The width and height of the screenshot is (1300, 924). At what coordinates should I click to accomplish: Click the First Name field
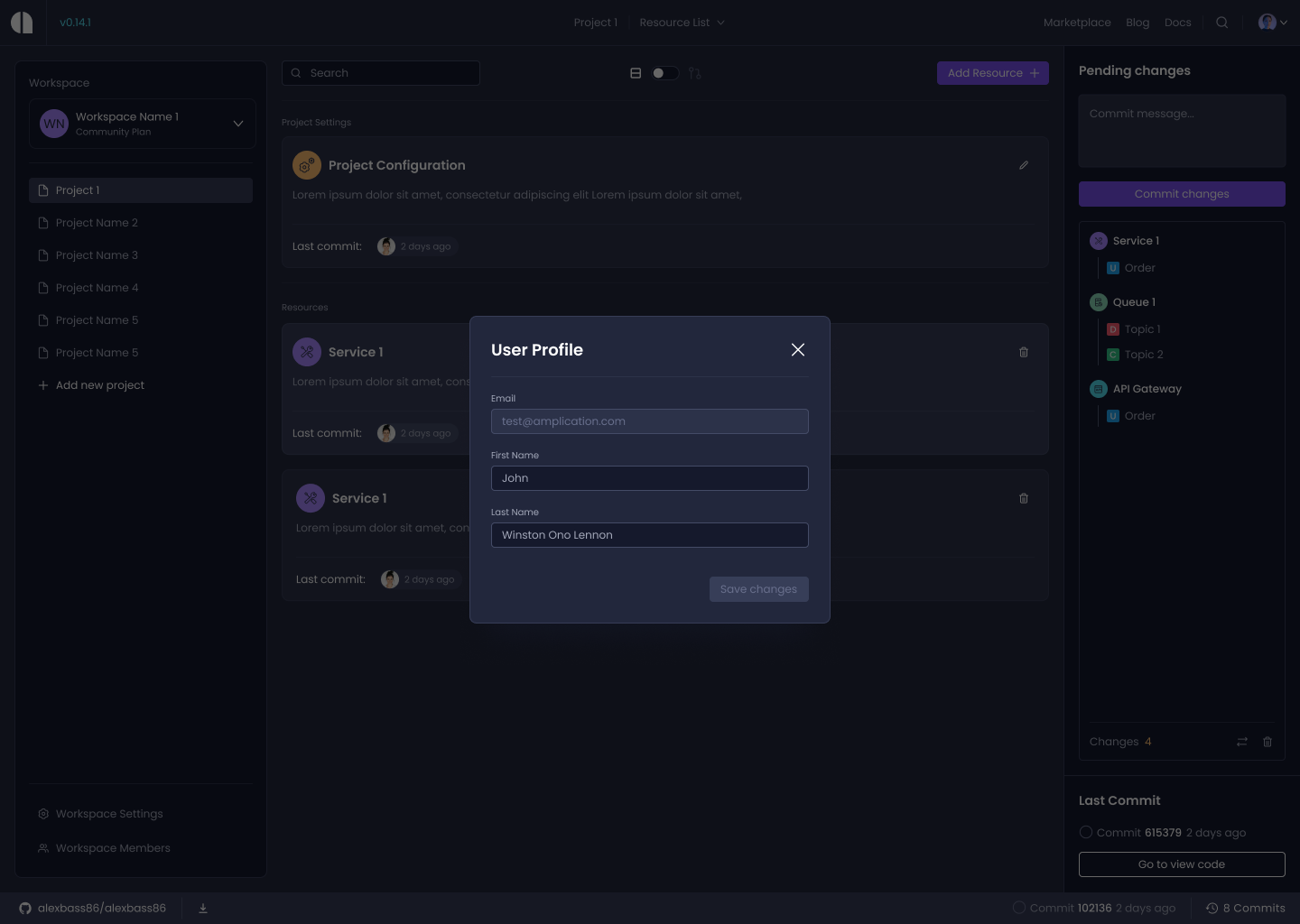[x=650, y=478]
